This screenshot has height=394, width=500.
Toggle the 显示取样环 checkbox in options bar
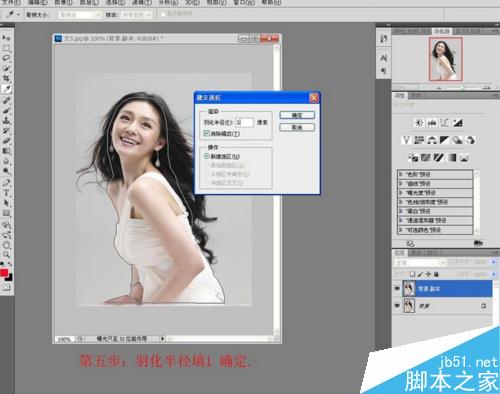coord(163,14)
